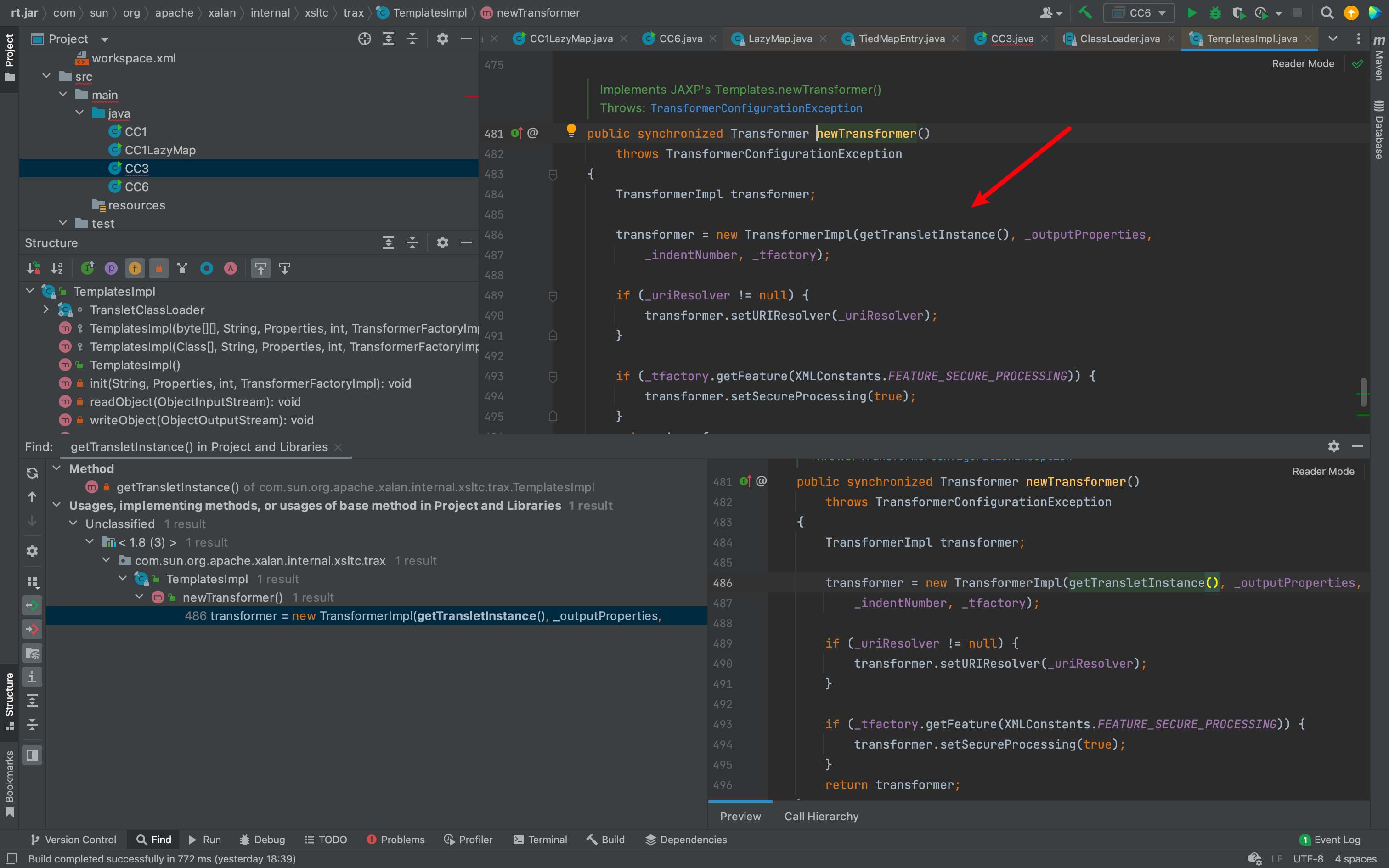Toggle show non-public members
The width and height of the screenshot is (1389, 868).
point(159,268)
